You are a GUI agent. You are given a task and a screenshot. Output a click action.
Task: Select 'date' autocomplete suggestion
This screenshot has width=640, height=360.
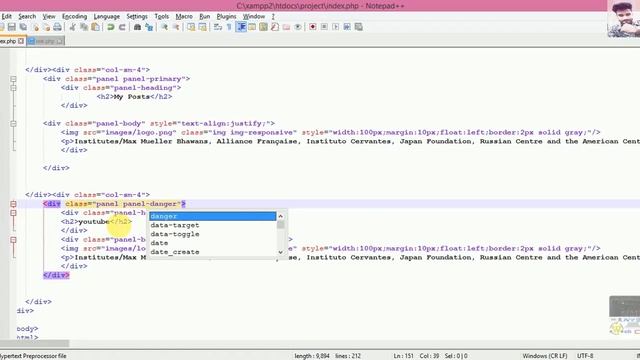[x=212, y=243]
